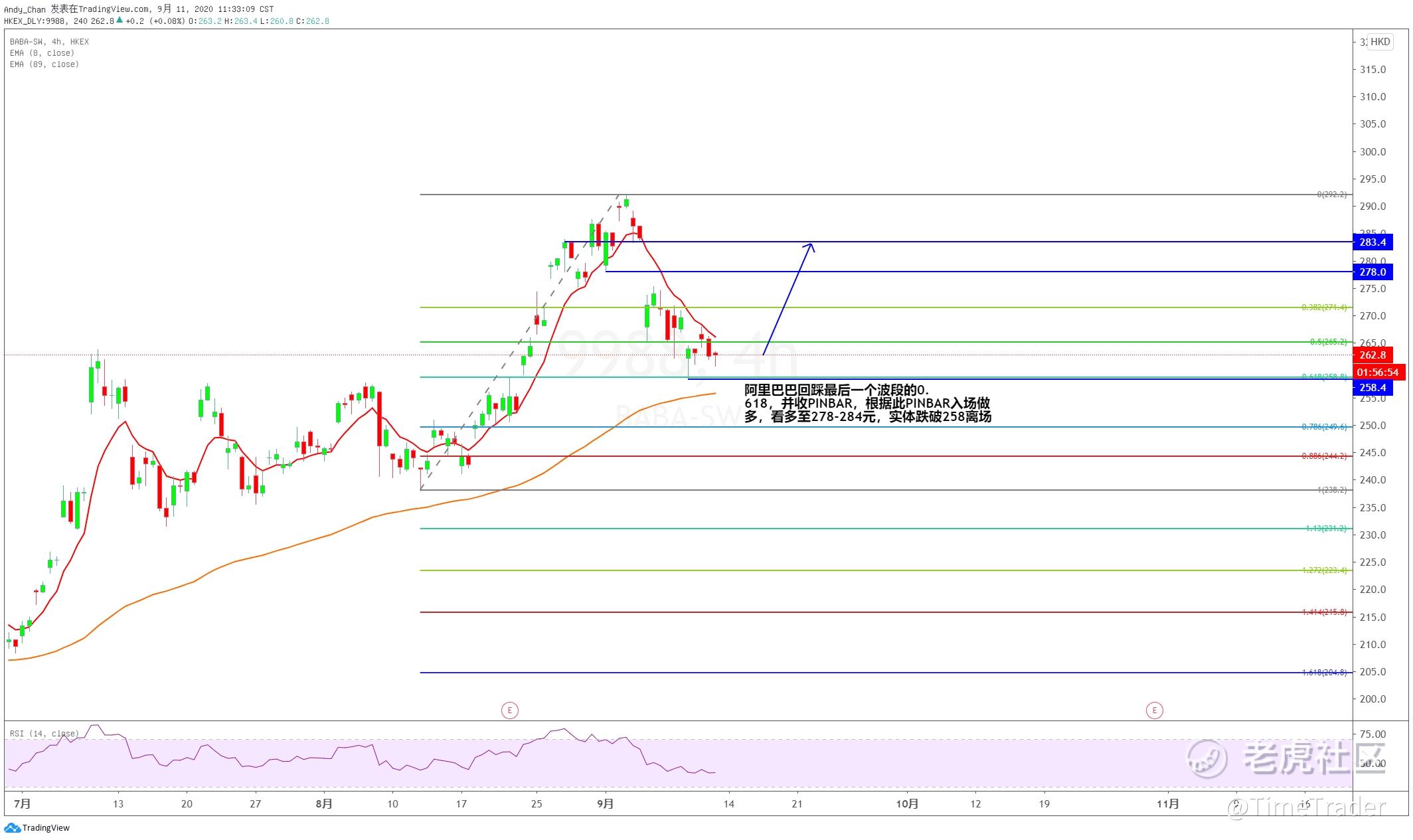The width and height of the screenshot is (1413, 840).
Task: Select the RSI (14, close) indicator legend
Action: 44,733
